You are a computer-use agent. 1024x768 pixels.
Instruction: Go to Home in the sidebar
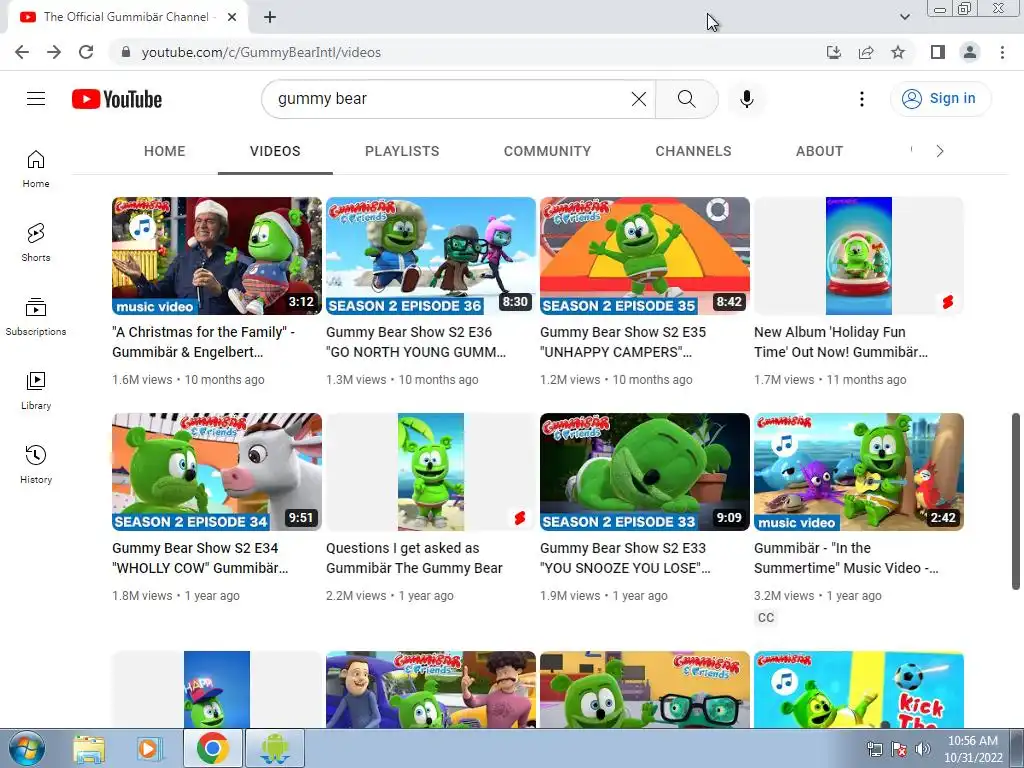pyautogui.click(x=36, y=169)
